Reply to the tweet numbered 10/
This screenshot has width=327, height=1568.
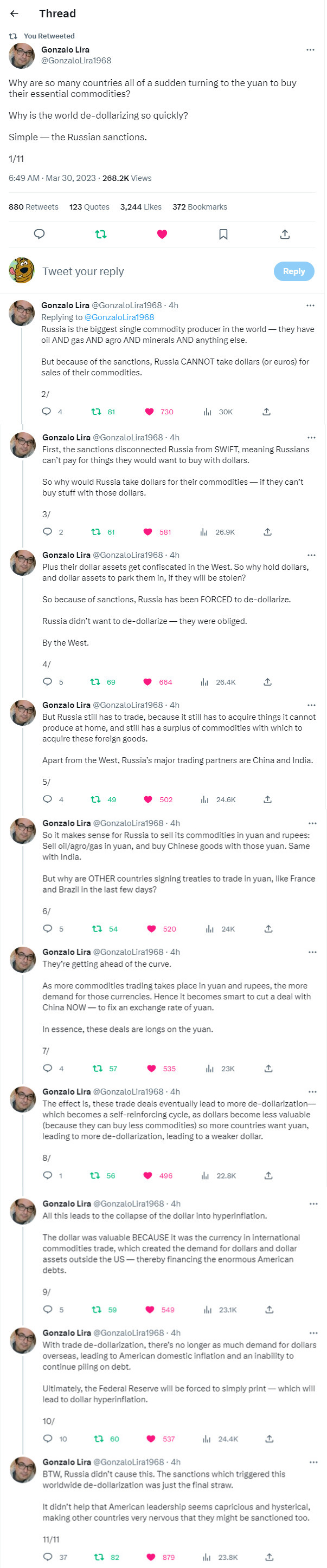tap(48, 1439)
